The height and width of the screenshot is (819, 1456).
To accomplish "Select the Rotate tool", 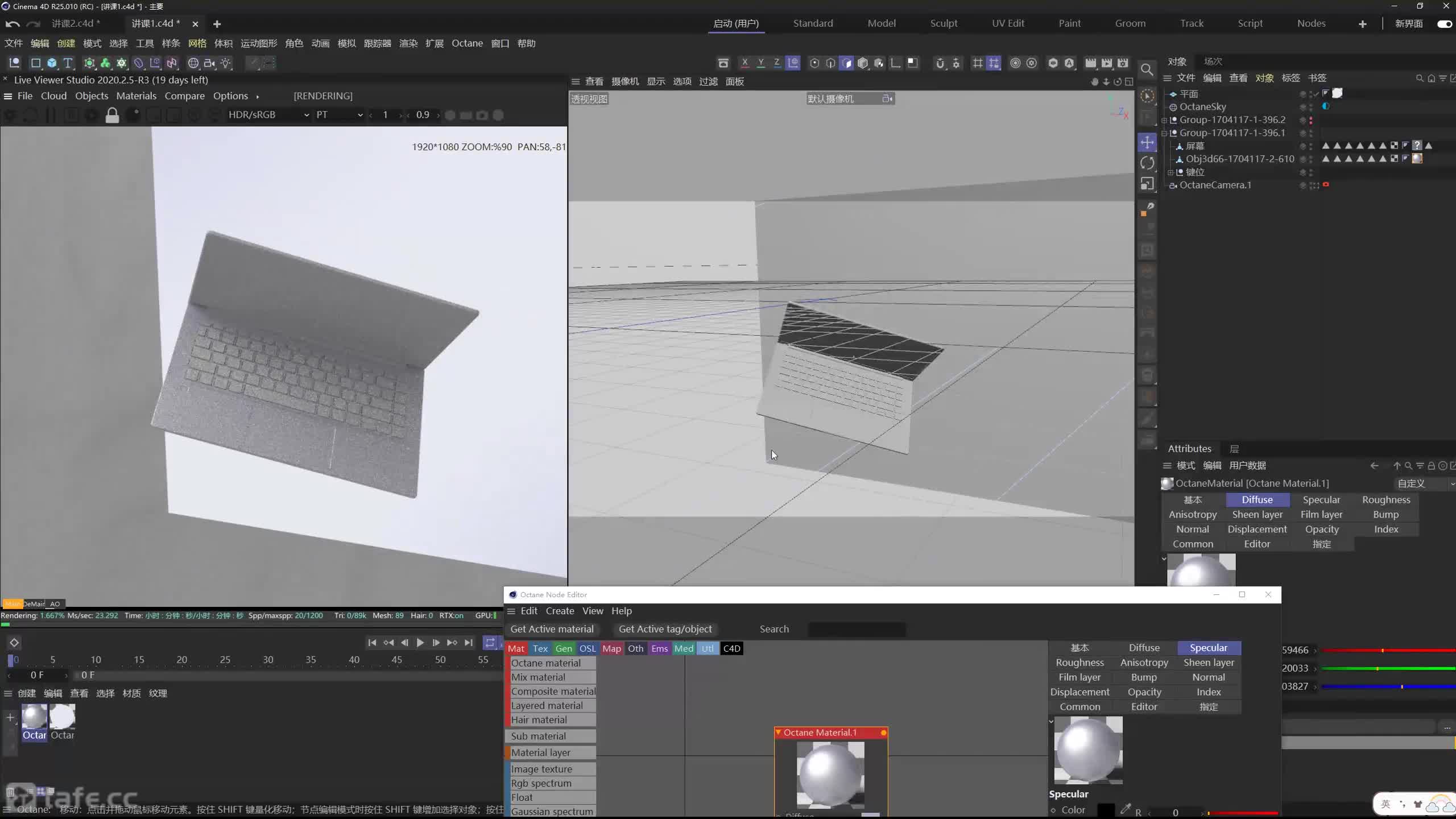I will tap(1147, 163).
